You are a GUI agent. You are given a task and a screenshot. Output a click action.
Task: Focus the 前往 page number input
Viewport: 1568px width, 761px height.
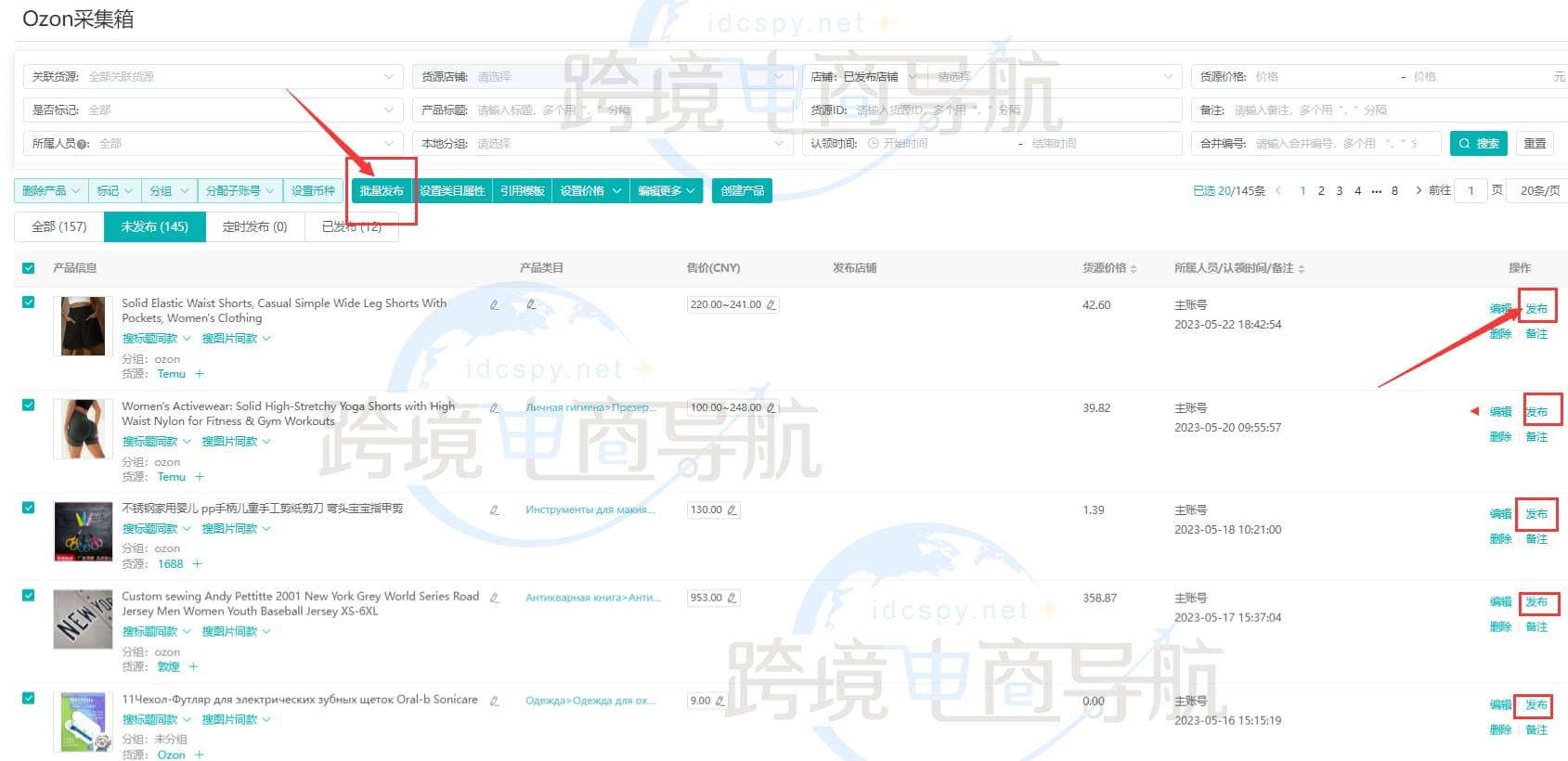coord(1471,191)
